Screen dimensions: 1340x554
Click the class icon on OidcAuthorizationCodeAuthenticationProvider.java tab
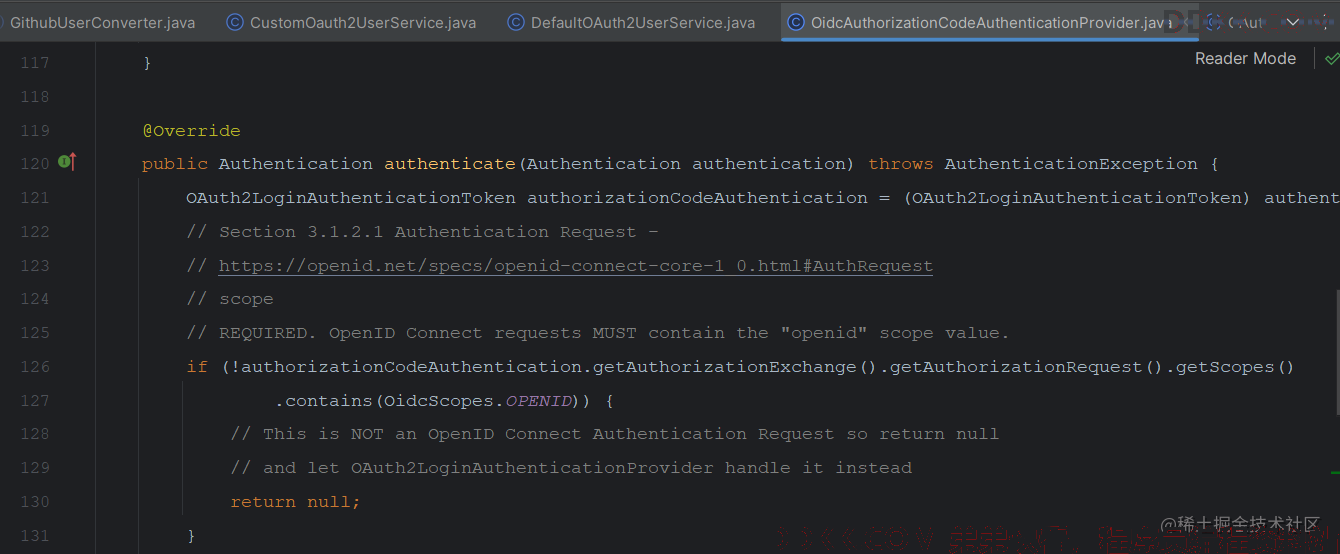coord(796,22)
